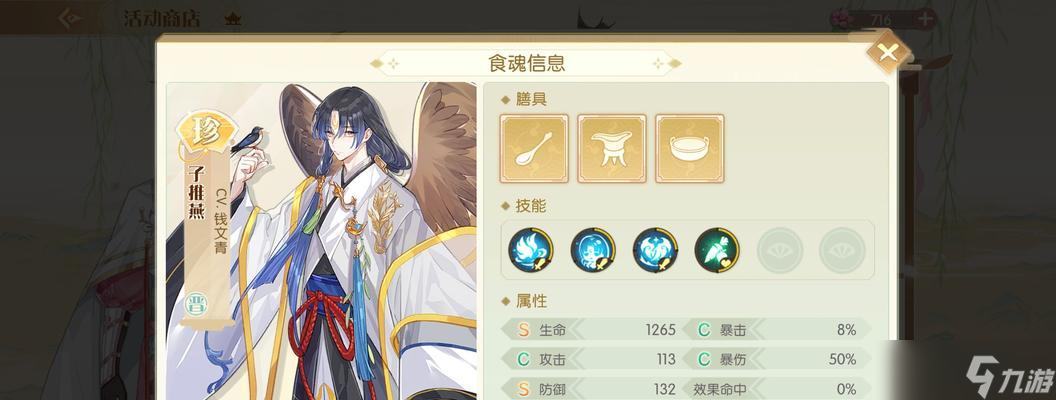This screenshot has height=400, width=1056.
Task: Tap the 珍 rarity badge
Action: click(207, 131)
